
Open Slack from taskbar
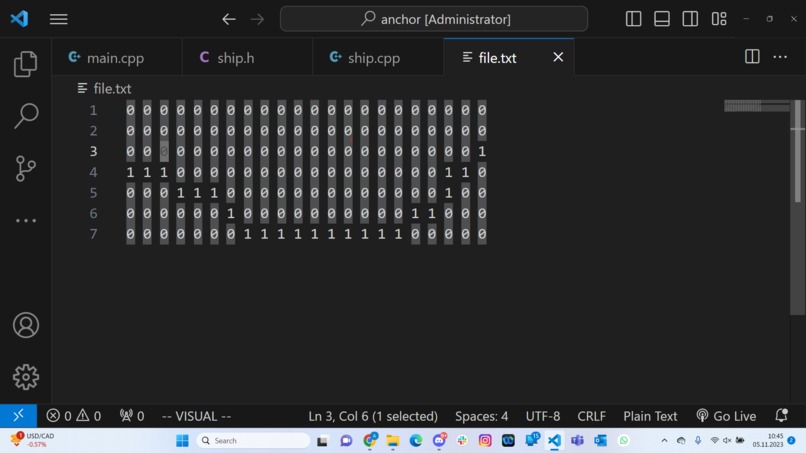pyautogui.click(x=462, y=441)
